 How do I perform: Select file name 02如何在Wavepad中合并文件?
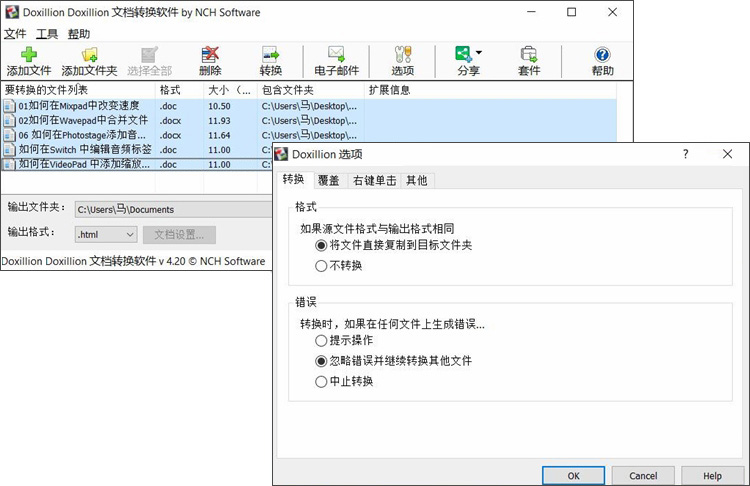point(83,121)
